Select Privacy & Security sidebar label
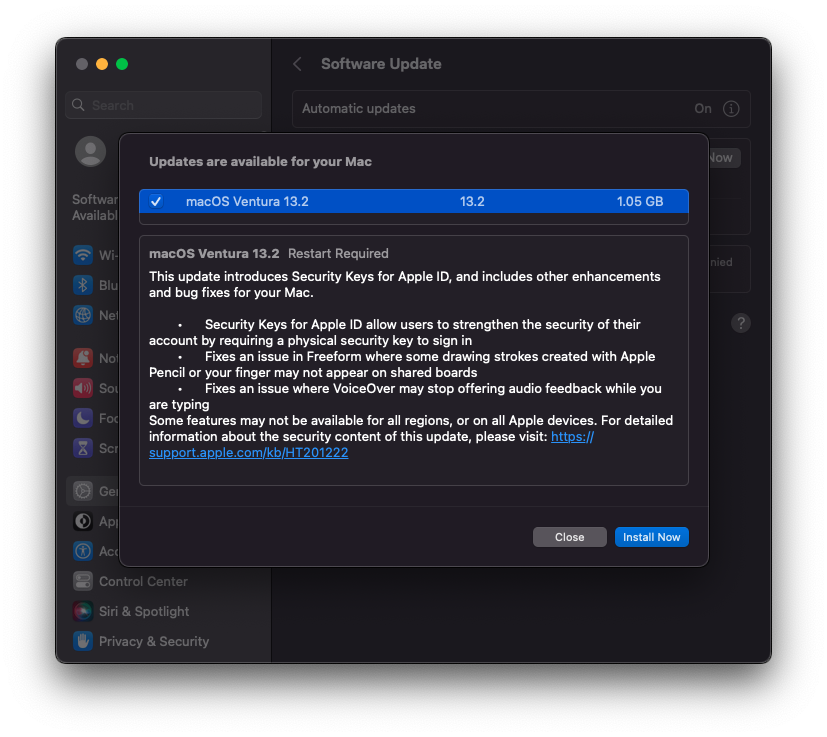827x737 pixels. pos(154,642)
